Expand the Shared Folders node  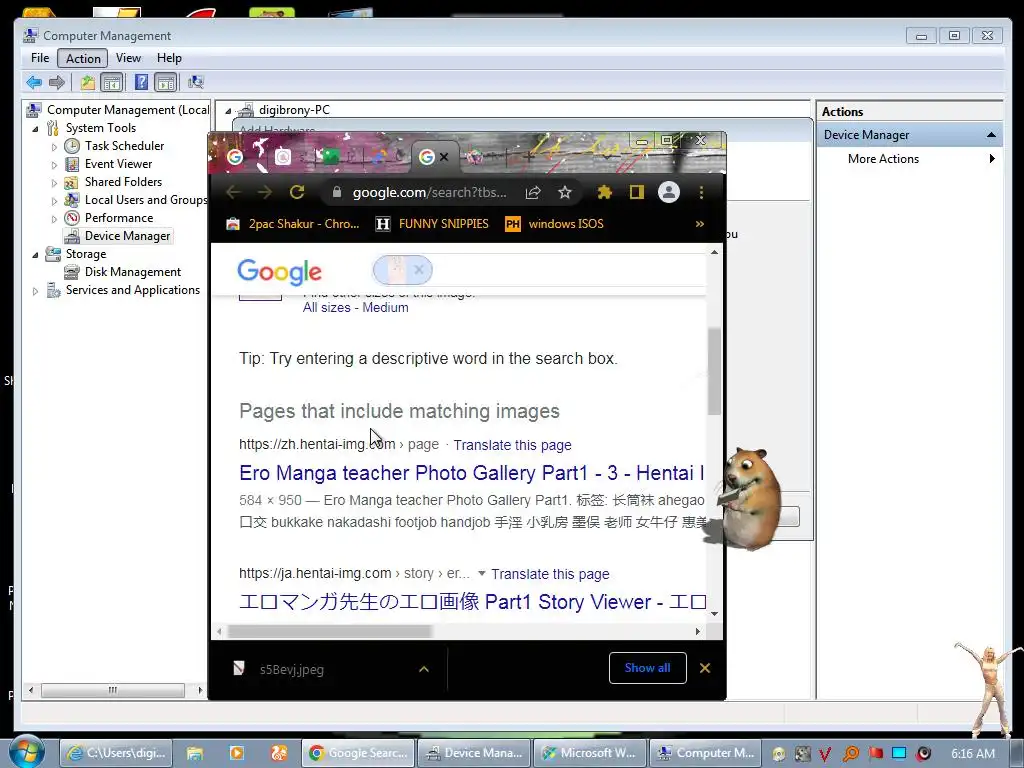(x=54, y=183)
